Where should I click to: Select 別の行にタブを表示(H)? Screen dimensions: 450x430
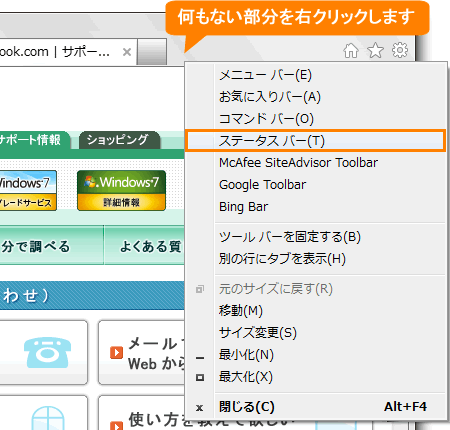pos(315,259)
